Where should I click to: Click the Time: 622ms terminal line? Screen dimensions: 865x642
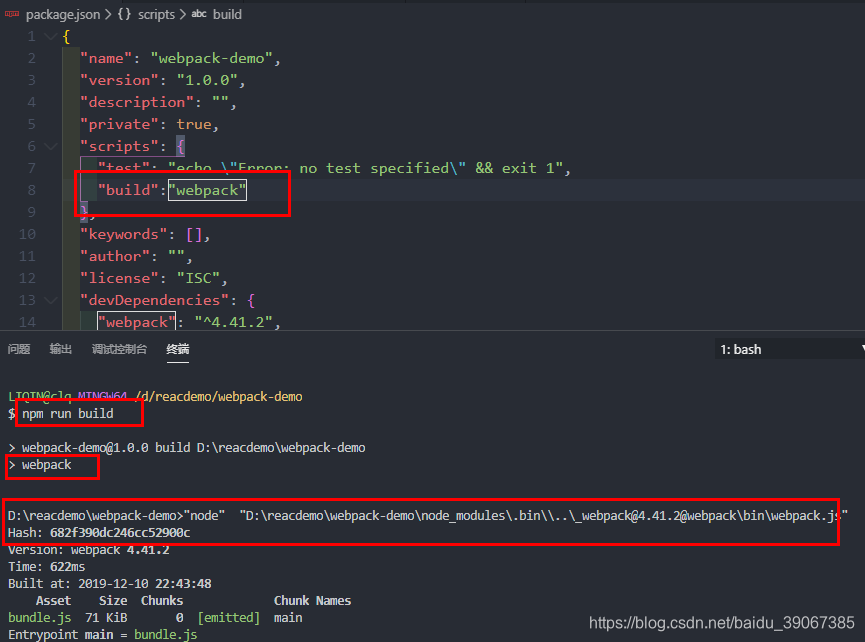tap(46, 567)
